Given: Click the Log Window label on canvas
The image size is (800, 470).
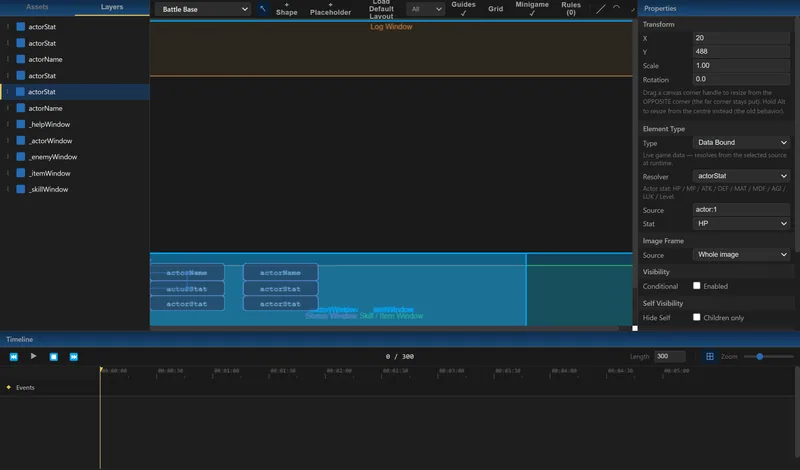Looking at the screenshot, I should click(391, 27).
